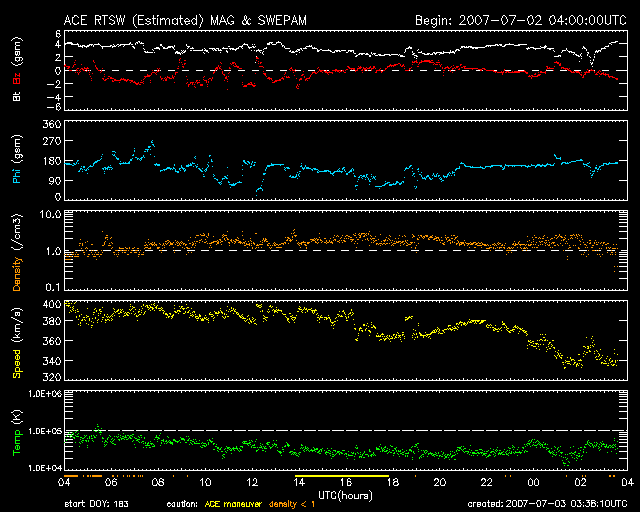Click the '360' tick label on the Phi axis

[x=52, y=124]
